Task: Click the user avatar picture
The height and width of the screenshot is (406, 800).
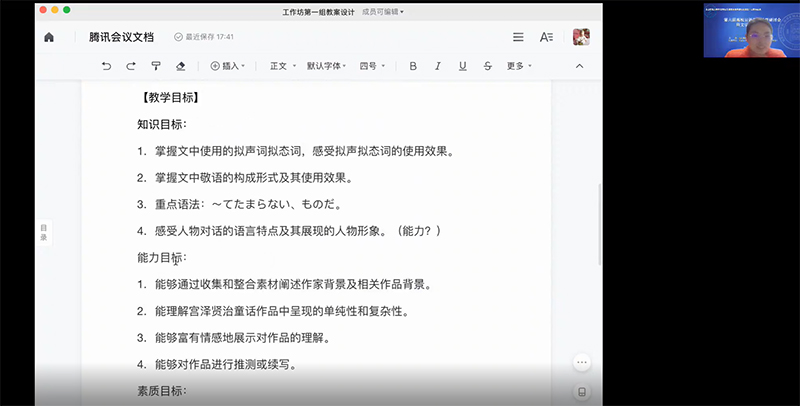Action: pos(580,37)
